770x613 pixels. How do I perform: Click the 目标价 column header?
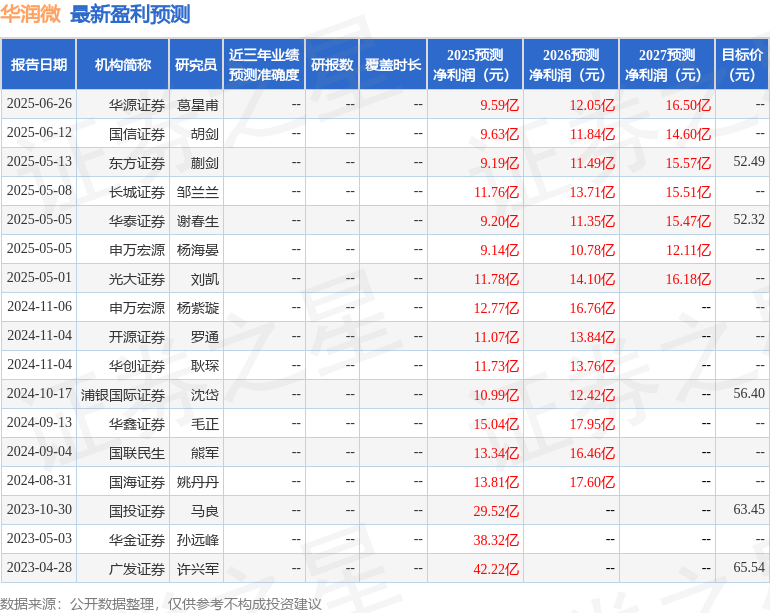pyautogui.click(x=742, y=64)
